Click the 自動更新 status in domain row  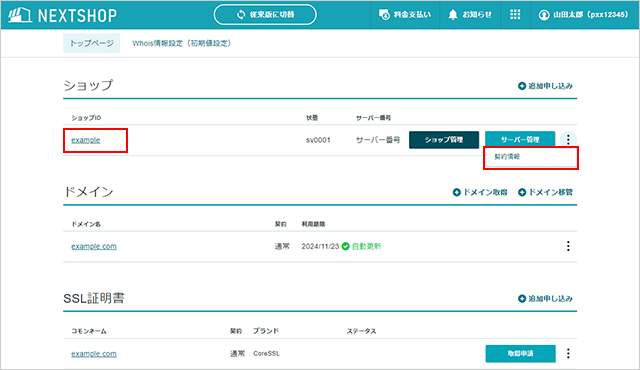point(367,246)
